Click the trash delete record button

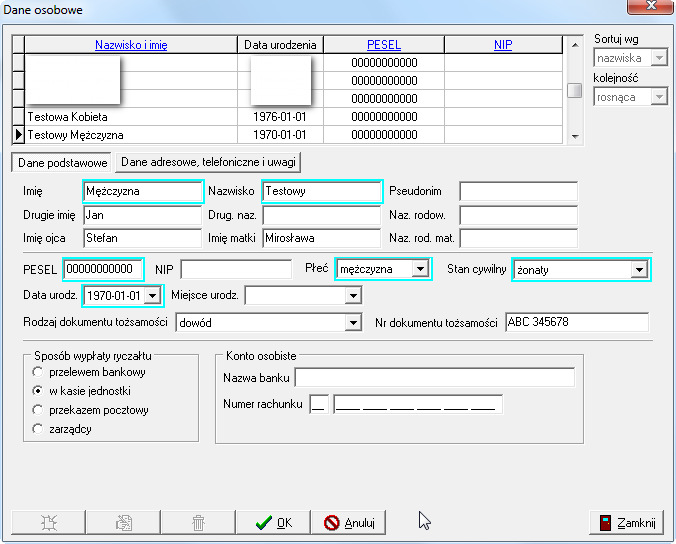click(198, 522)
